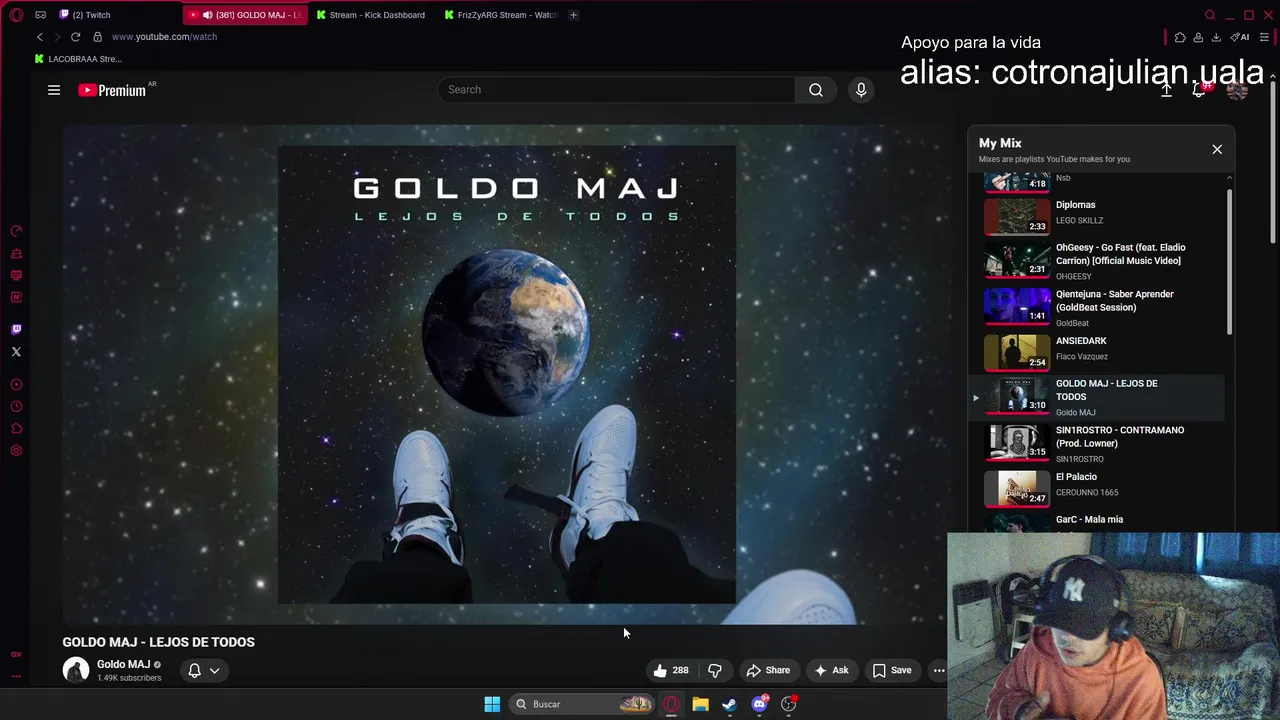Screen dimensions: 1280x720
Task: Go to YouTube Premium home logo
Action: coord(112,90)
